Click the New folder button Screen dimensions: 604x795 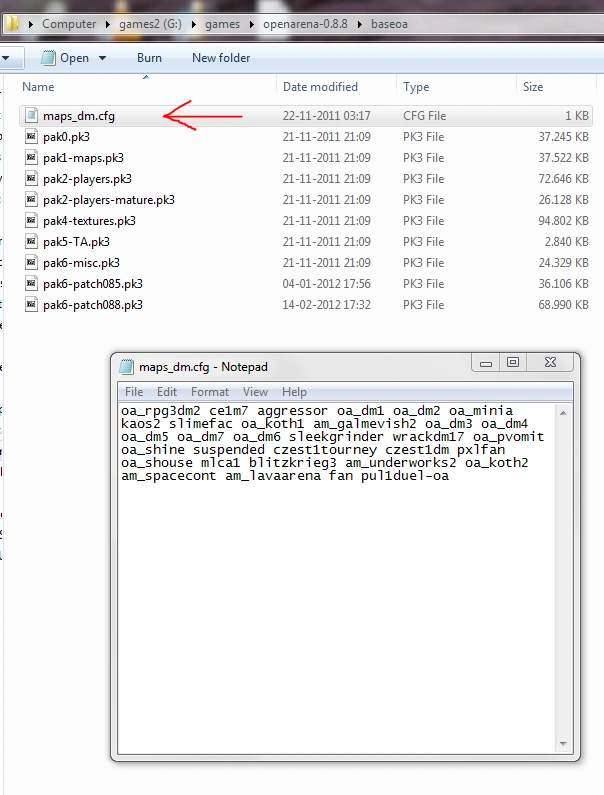[x=221, y=58]
